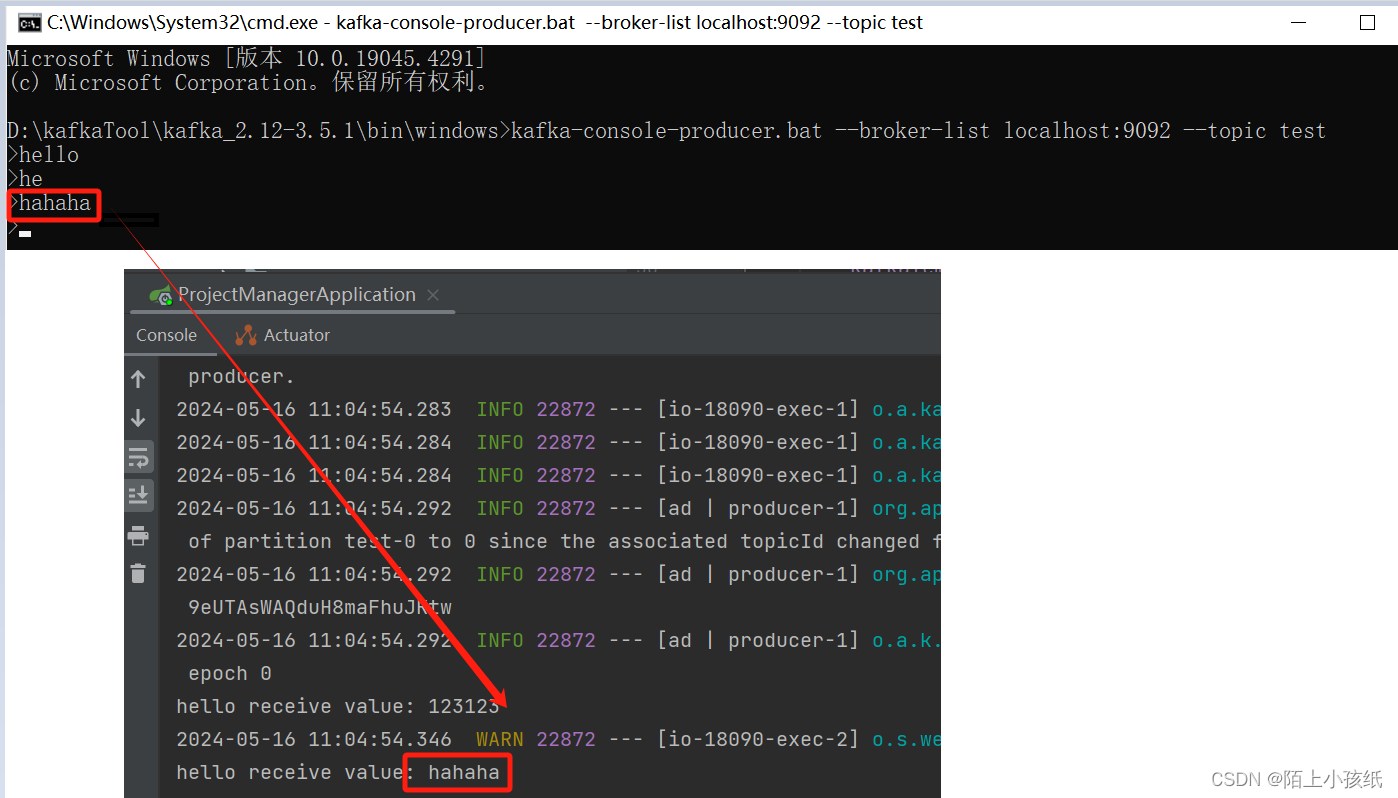
Task: Click the cmd.exe window title text
Action: [485, 23]
